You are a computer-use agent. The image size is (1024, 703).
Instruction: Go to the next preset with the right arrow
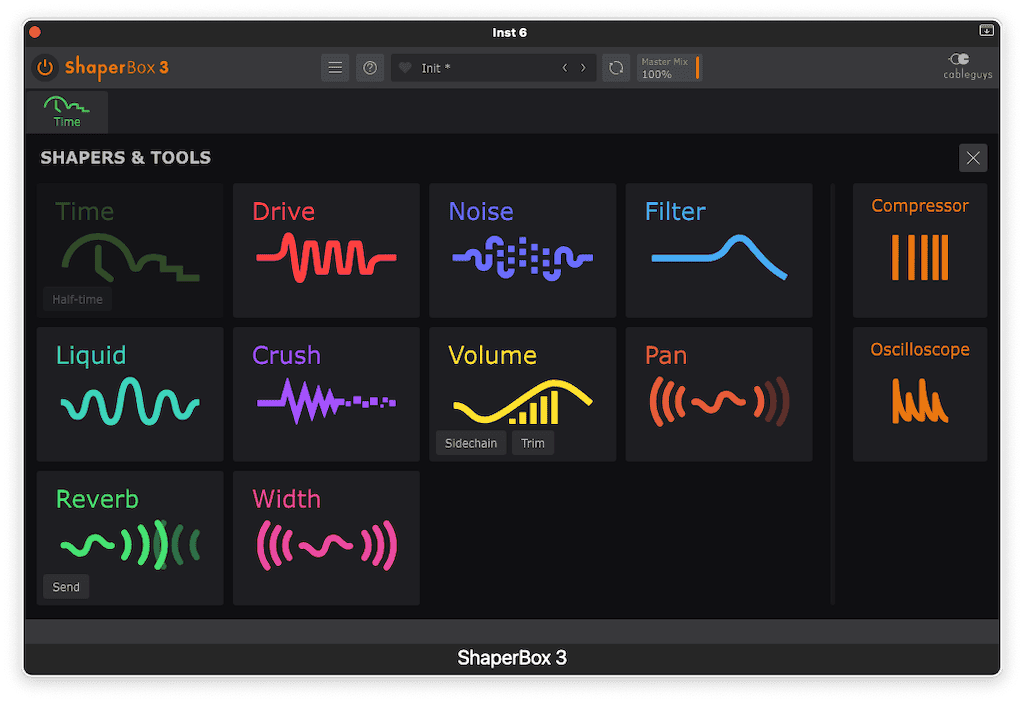(x=583, y=67)
